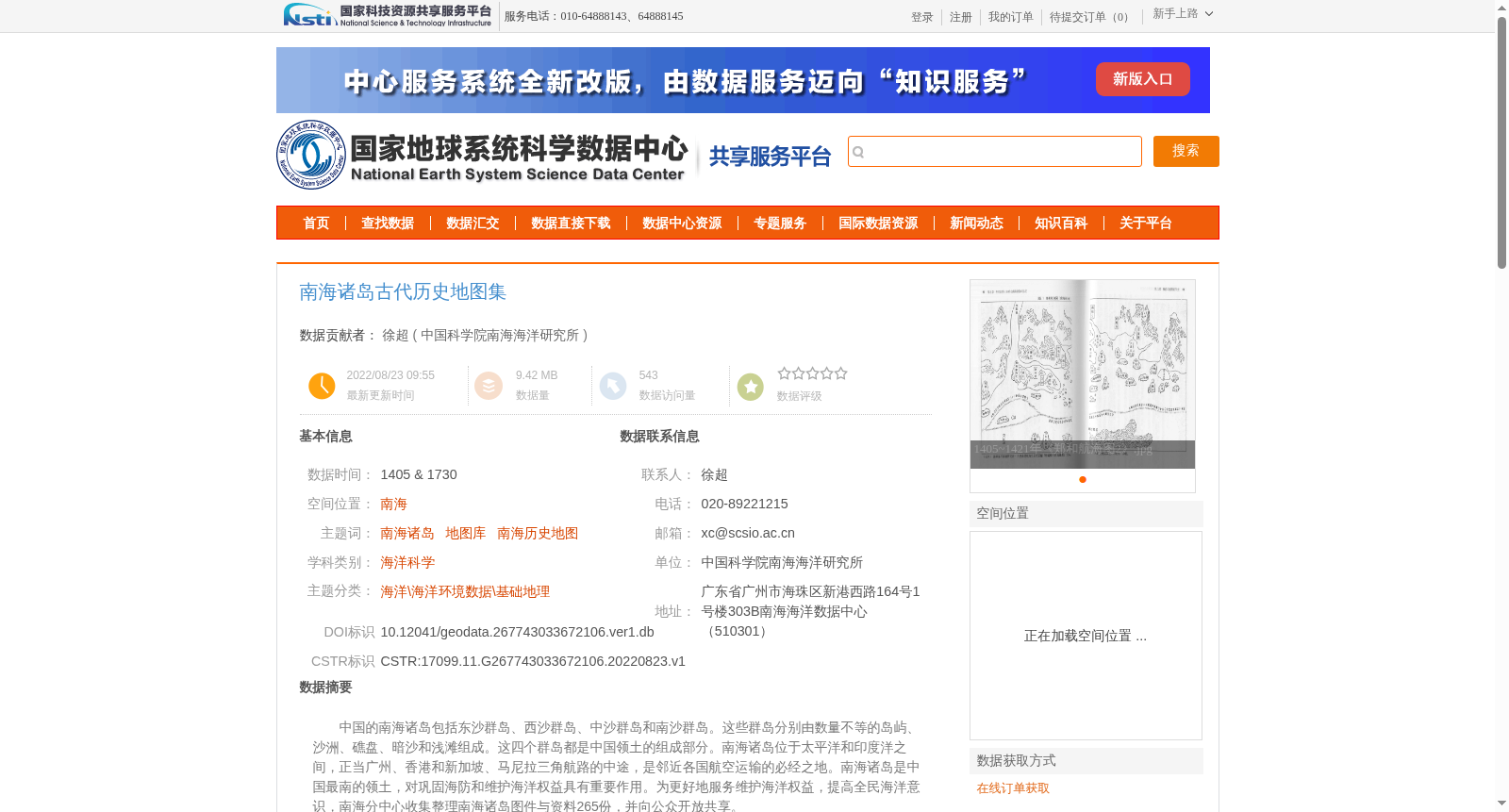
Task: Click the scrollbar up arrow
Action: click(x=1502, y=8)
